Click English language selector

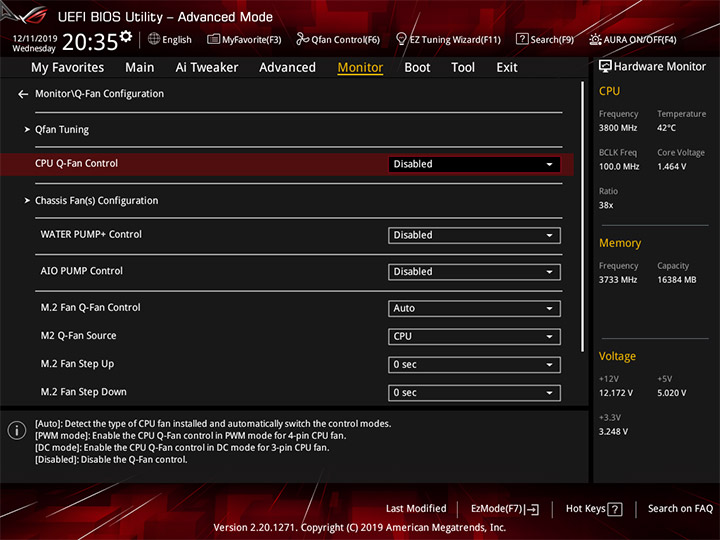coord(177,40)
